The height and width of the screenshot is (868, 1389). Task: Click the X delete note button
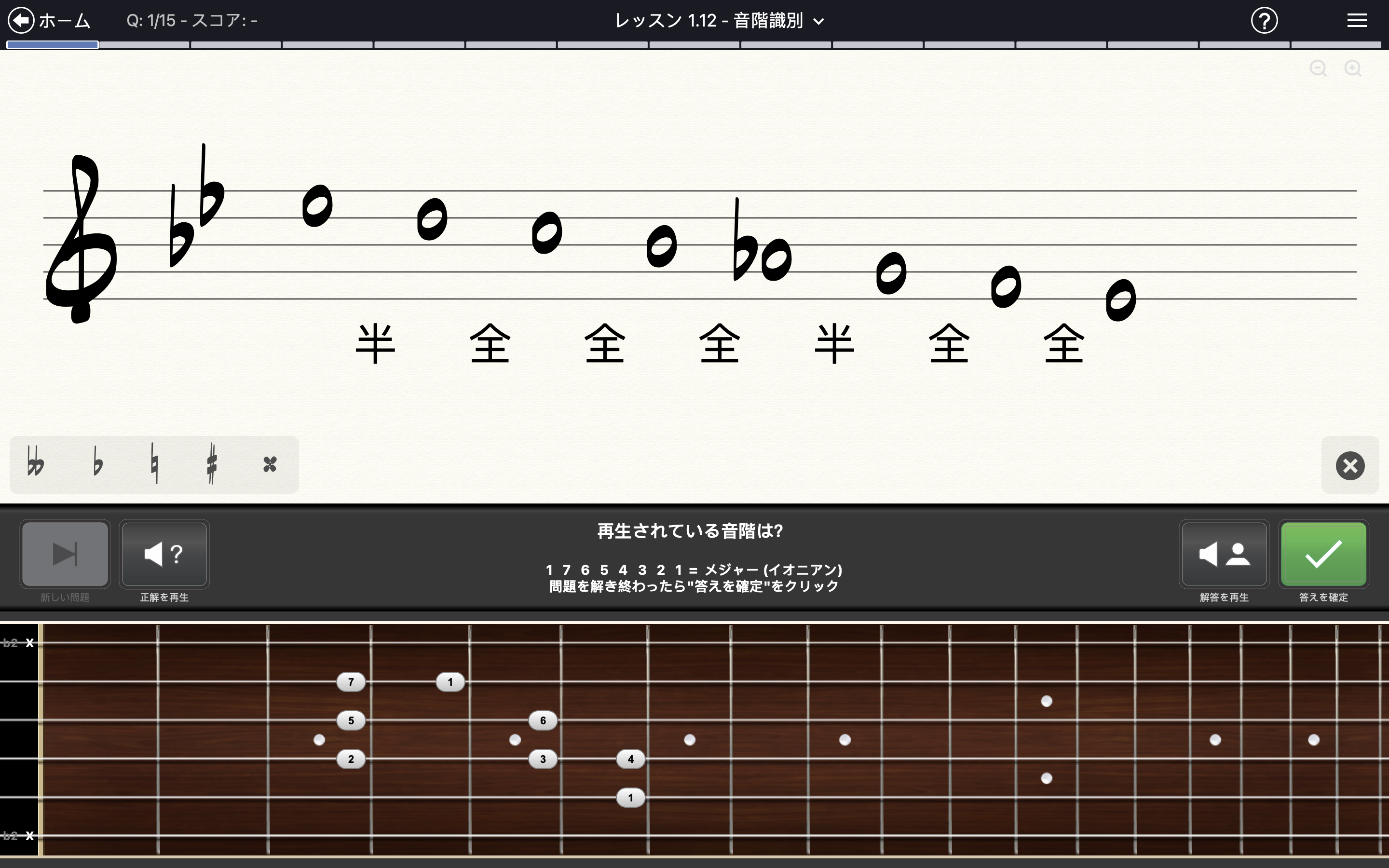[x=1350, y=465]
